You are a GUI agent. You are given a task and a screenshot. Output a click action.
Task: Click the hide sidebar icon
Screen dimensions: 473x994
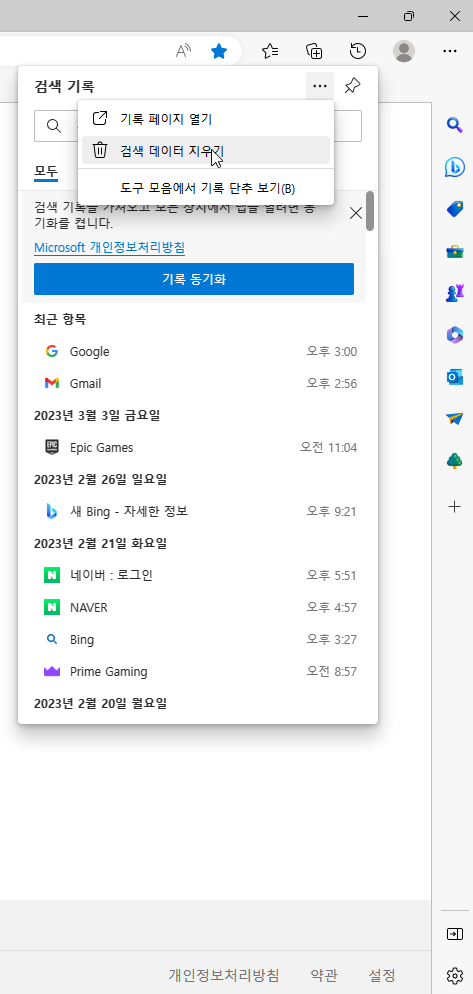point(455,934)
